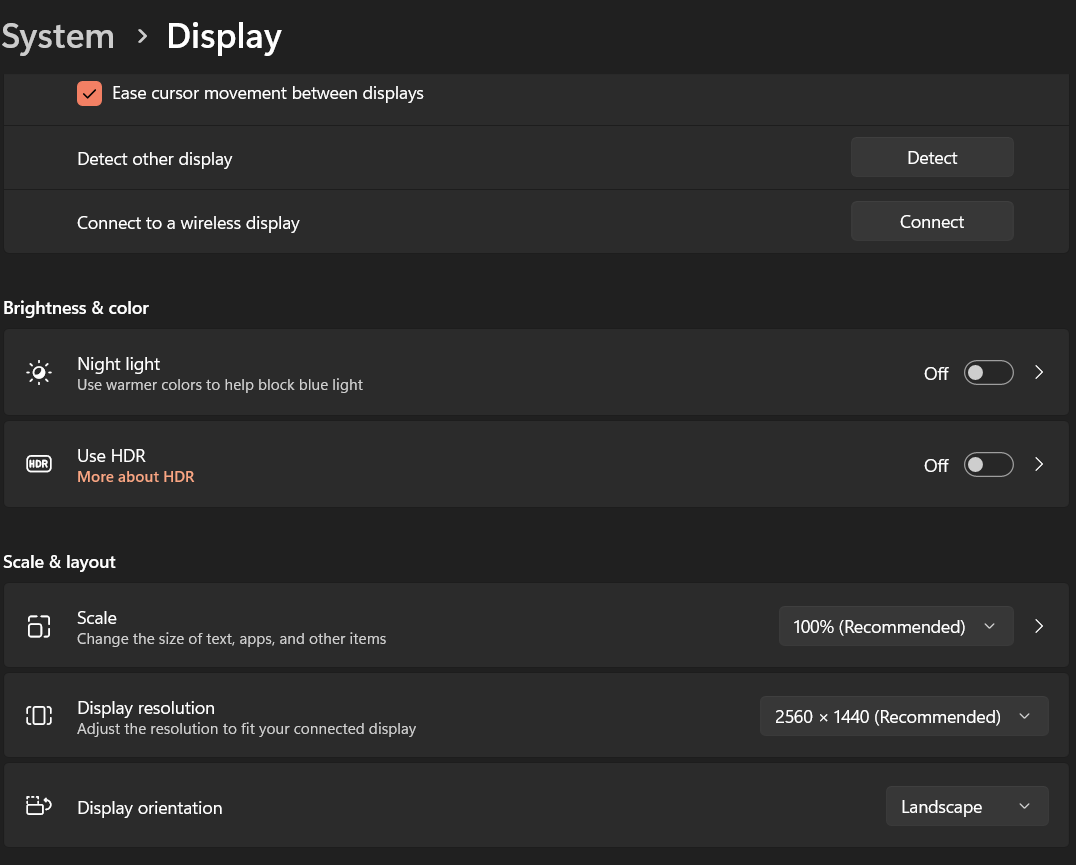Click the Display orientation icon
This screenshot has height=865, width=1076.
[38, 806]
